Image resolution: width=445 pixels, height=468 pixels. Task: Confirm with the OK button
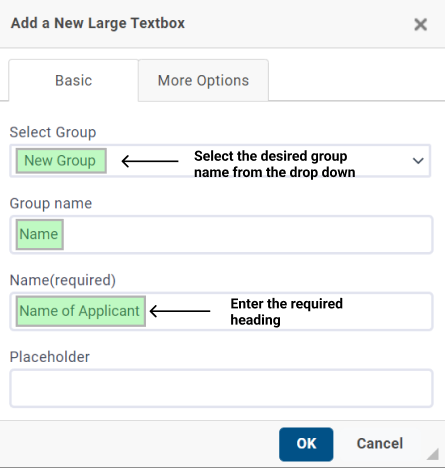point(306,444)
